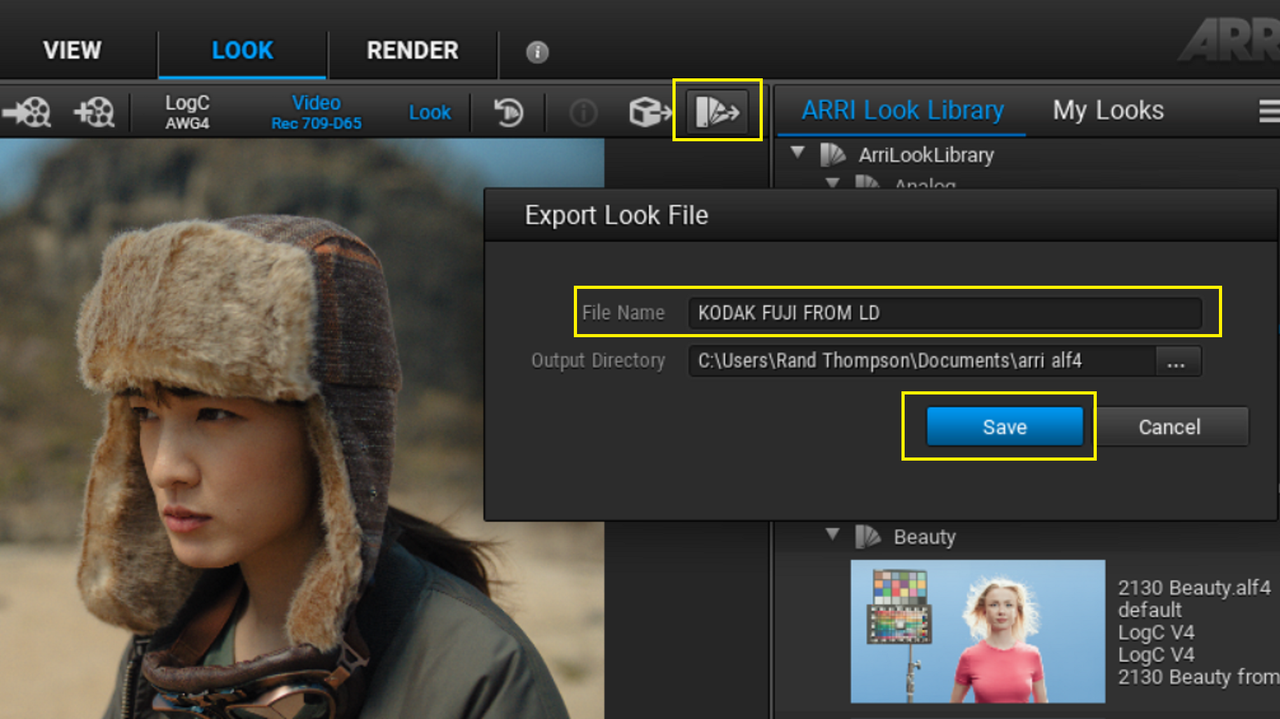The image size is (1280, 719).
Task: Save the look file
Action: click(x=1004, y=426)
